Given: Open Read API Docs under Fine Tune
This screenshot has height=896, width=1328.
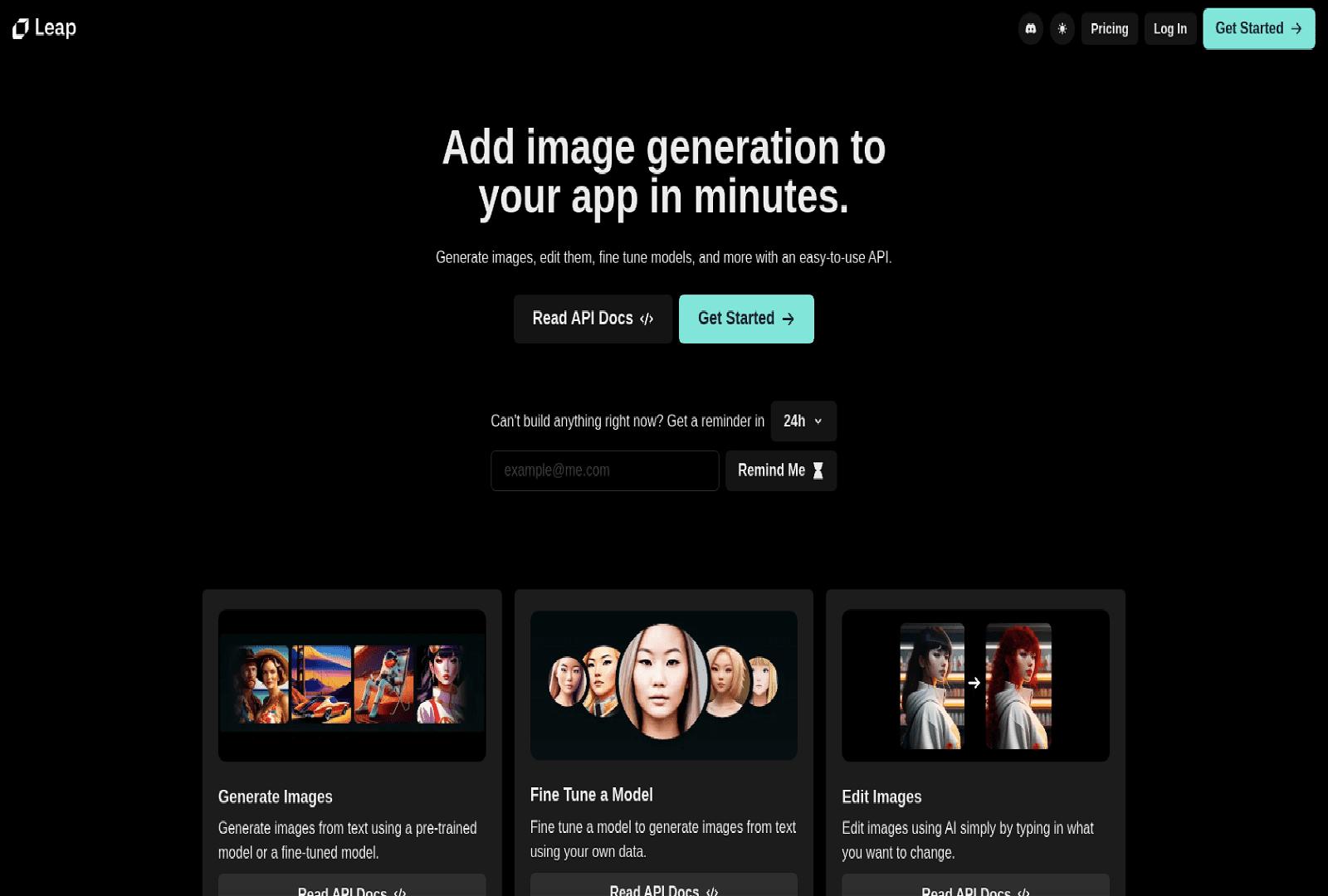Looking at the screenshot, I should click(663, 885).
